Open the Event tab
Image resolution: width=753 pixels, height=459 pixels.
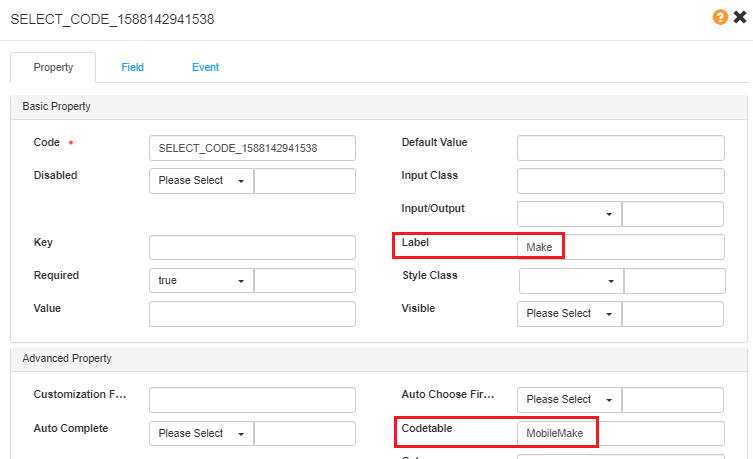205,67
